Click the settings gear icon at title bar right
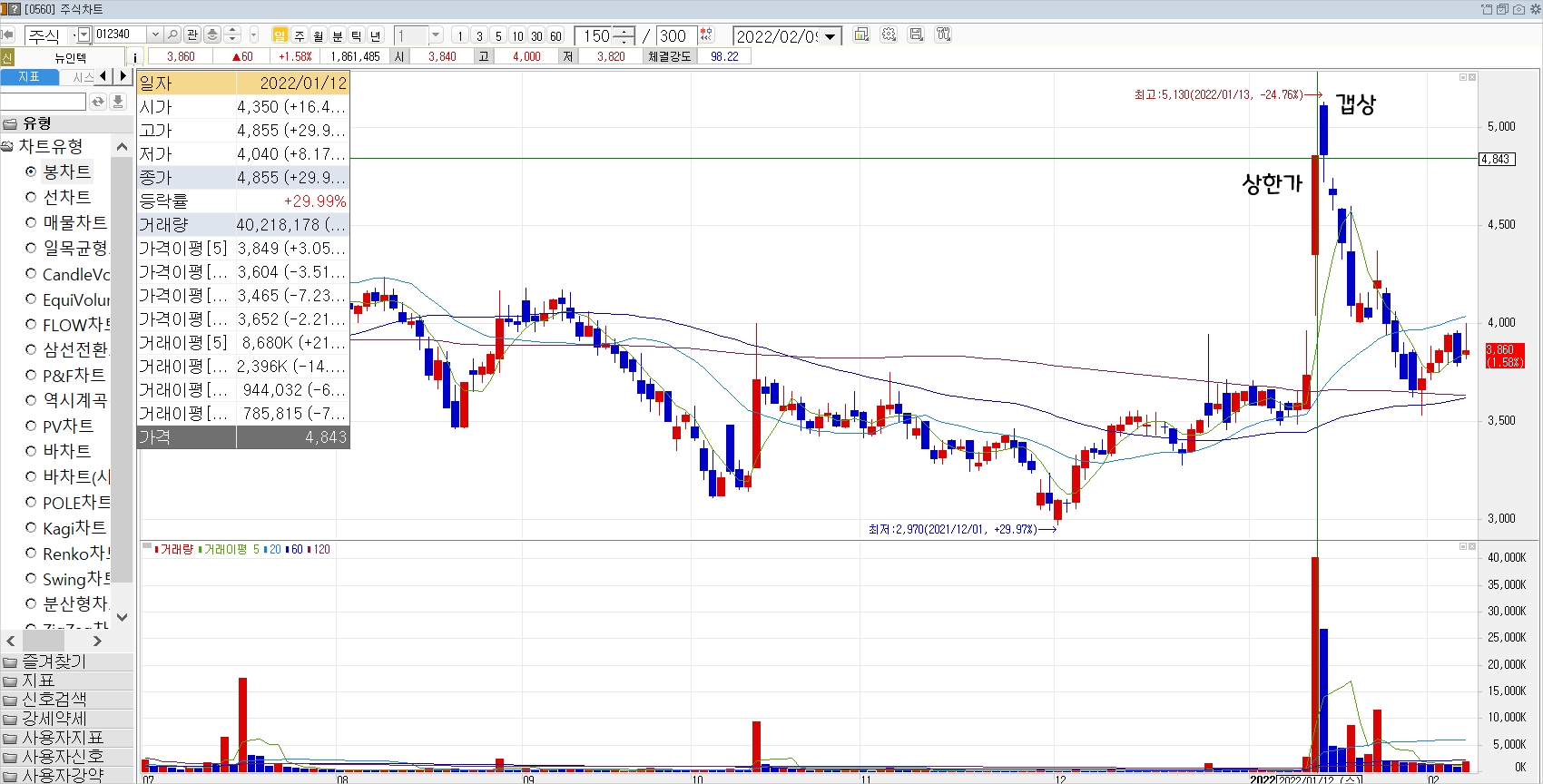The height and width of the screenshot is (784, 1543). point(1535,9)
